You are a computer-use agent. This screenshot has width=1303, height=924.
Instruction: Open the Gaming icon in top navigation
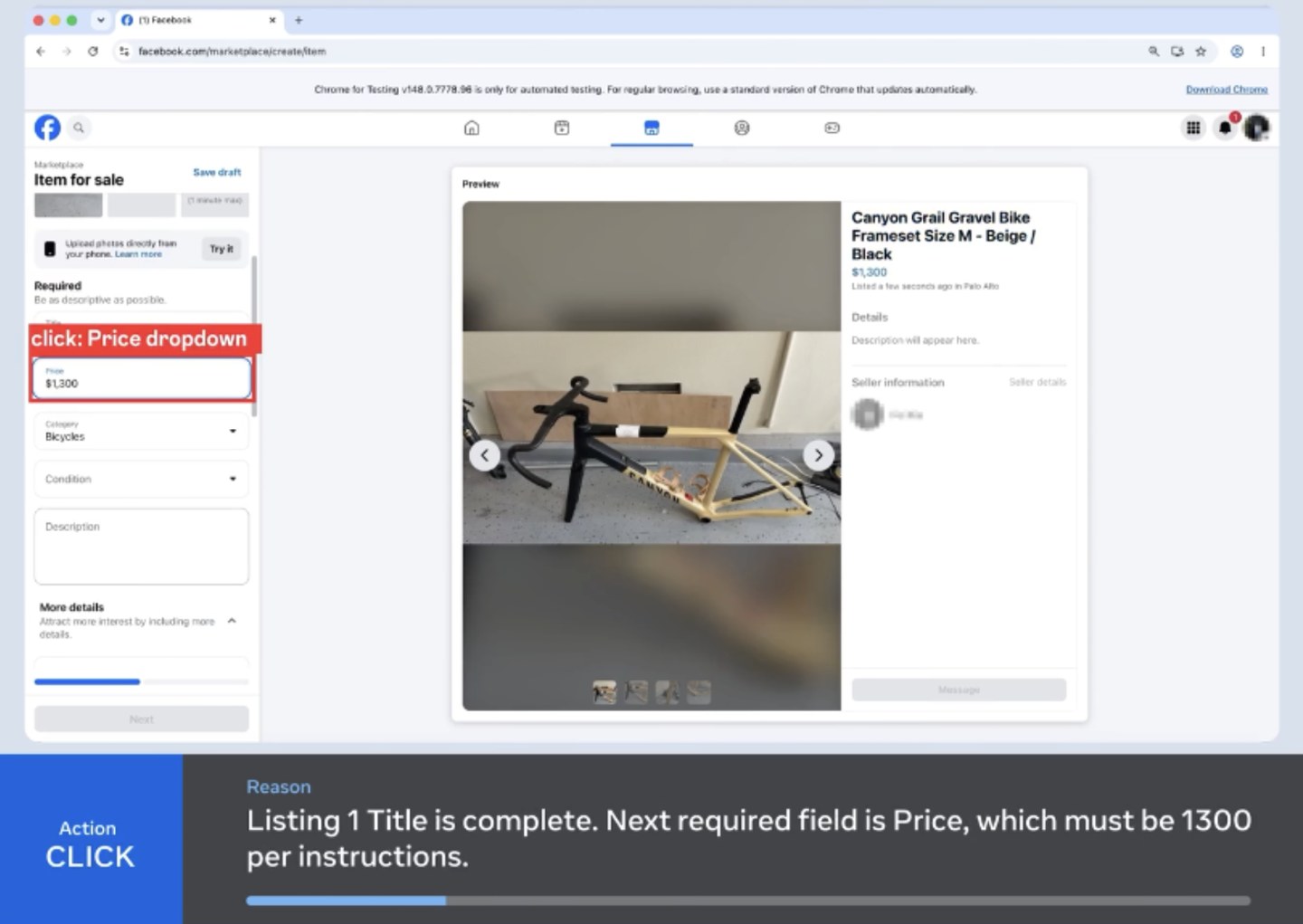tap(832, 128)
